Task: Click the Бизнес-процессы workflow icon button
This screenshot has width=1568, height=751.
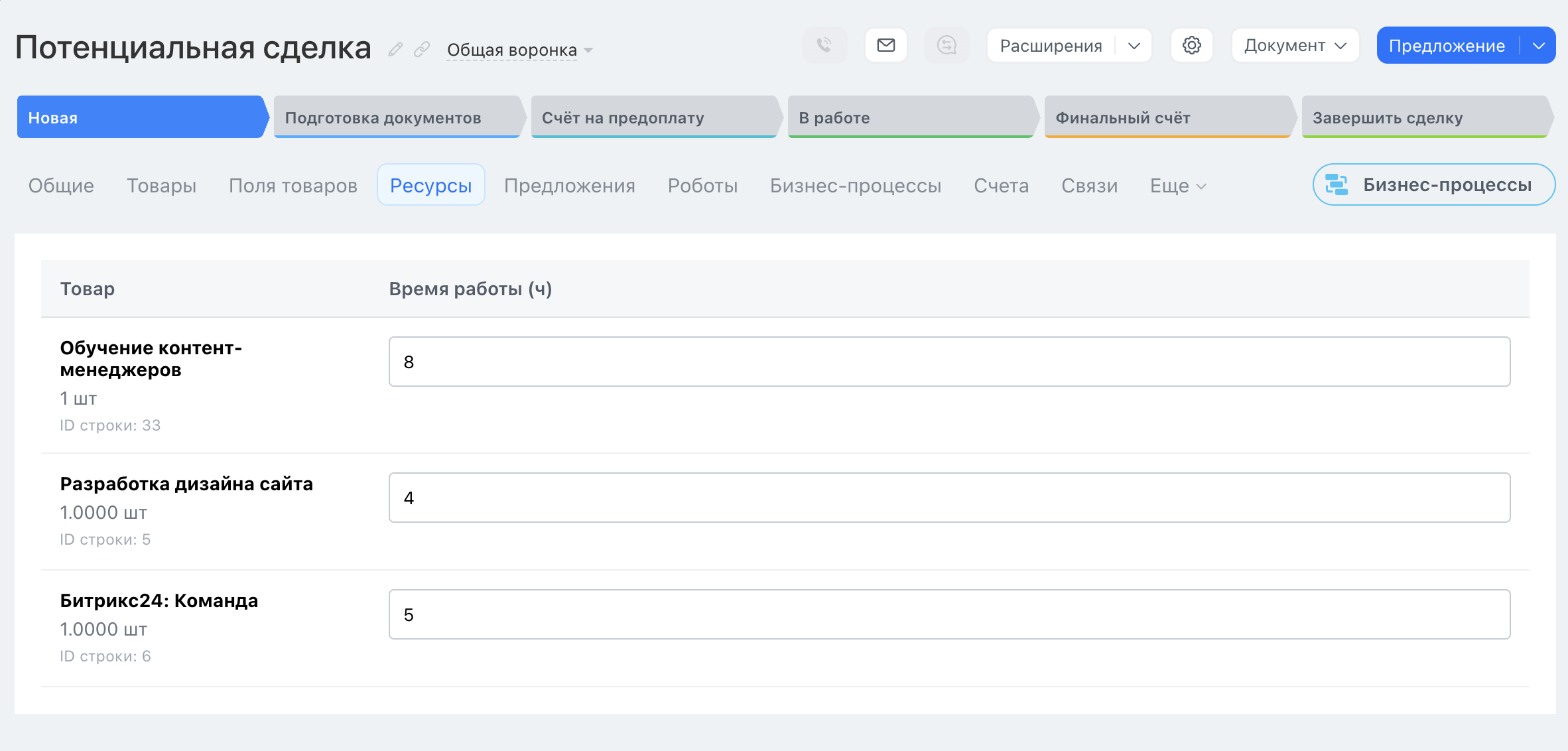Action: tap(1434, 184)
